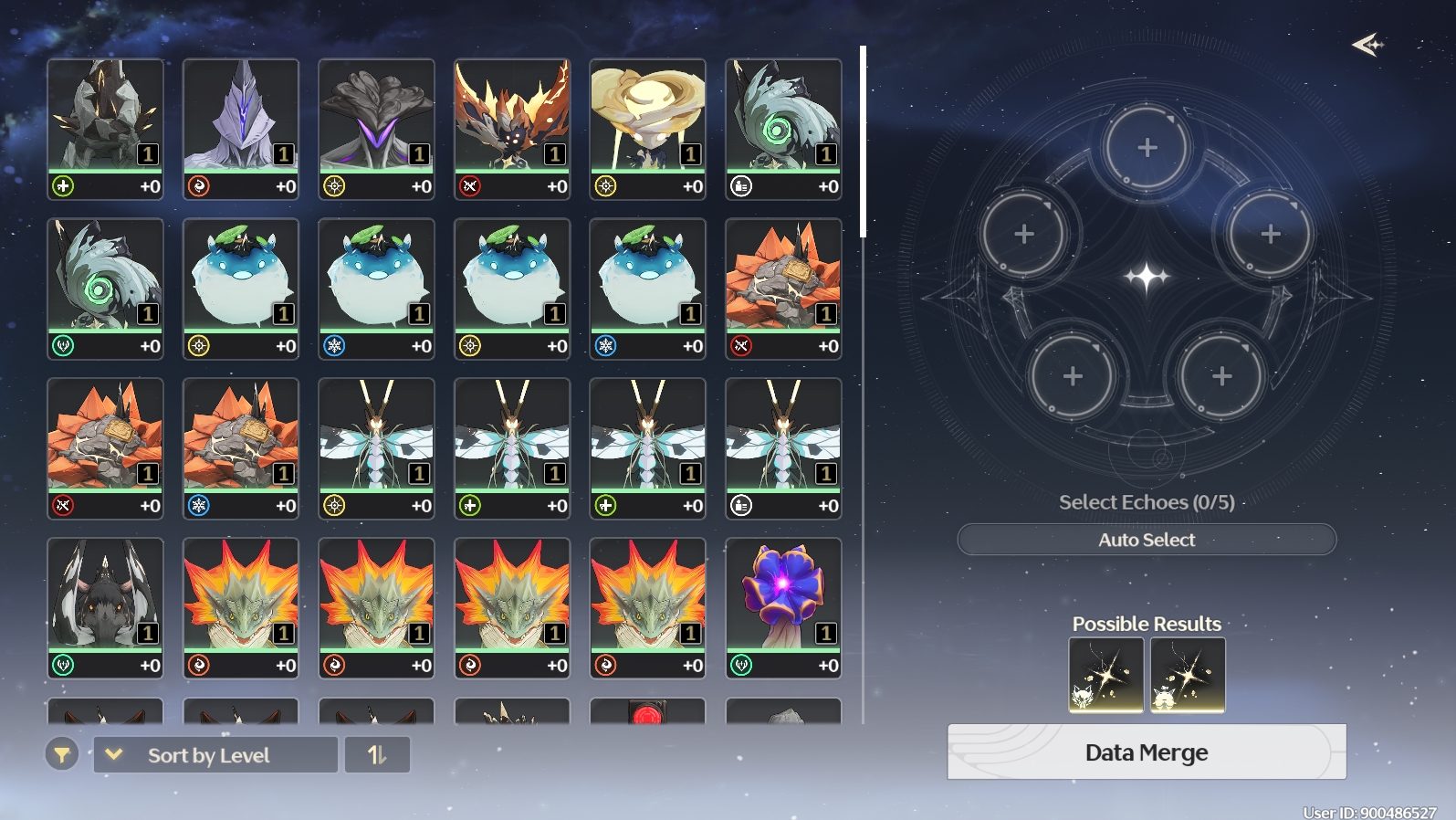
Task: Add echo to the upper right merge slot
Action: click(x=1270, y=234)
